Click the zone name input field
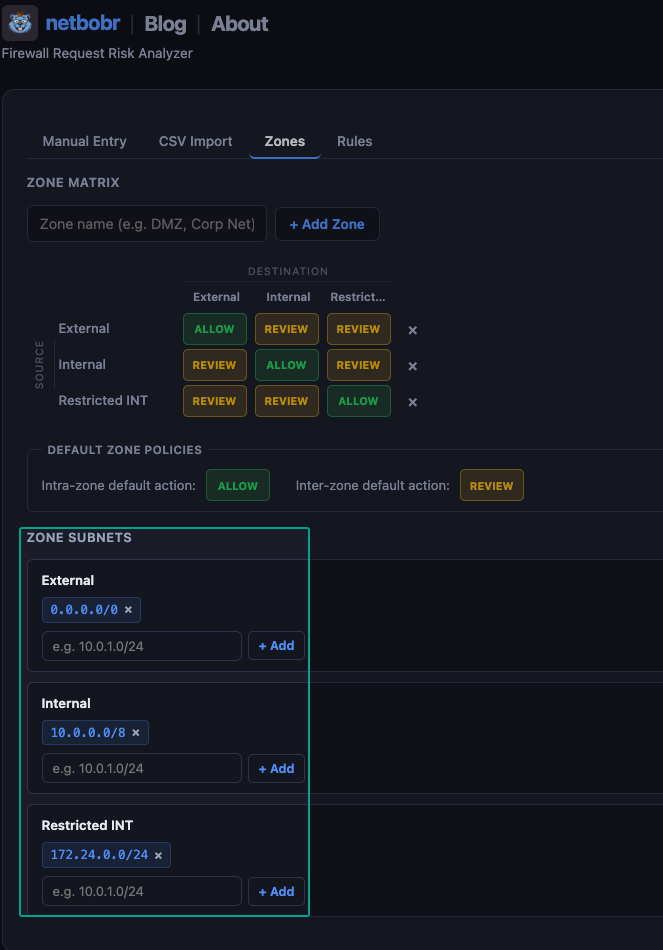Screen dimensions: 663x950 (146, 224)
